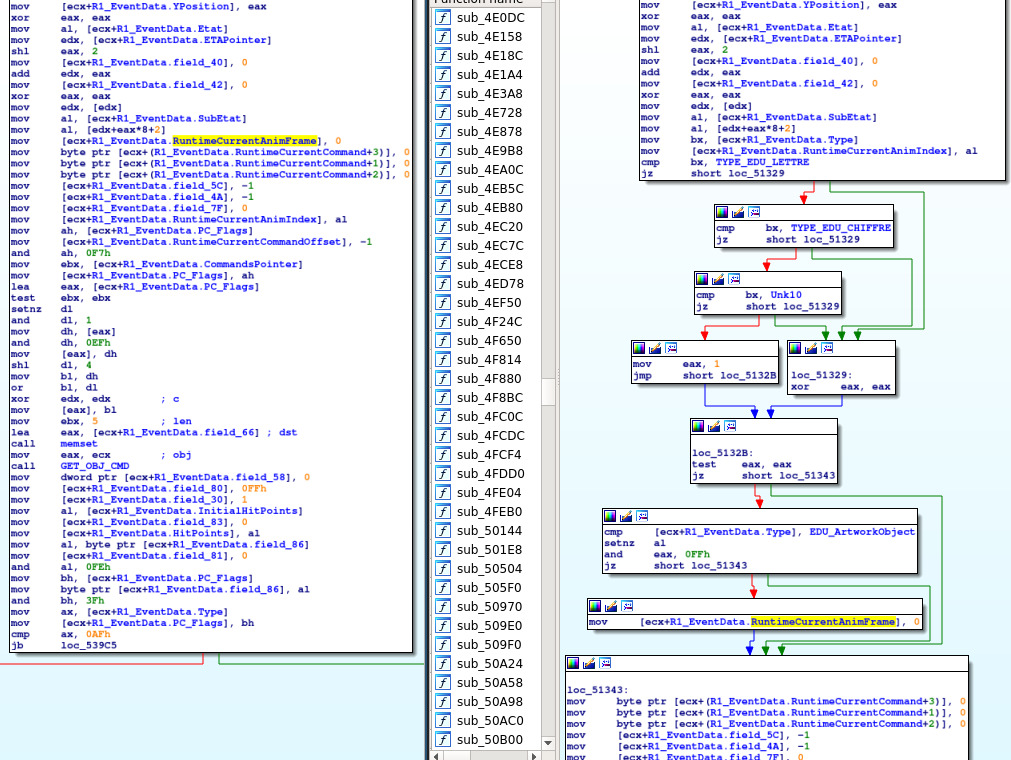Select sub_4EF50 in the functions list
Image resolution: width=1011 pixels, height=760 pixels.
489,303
